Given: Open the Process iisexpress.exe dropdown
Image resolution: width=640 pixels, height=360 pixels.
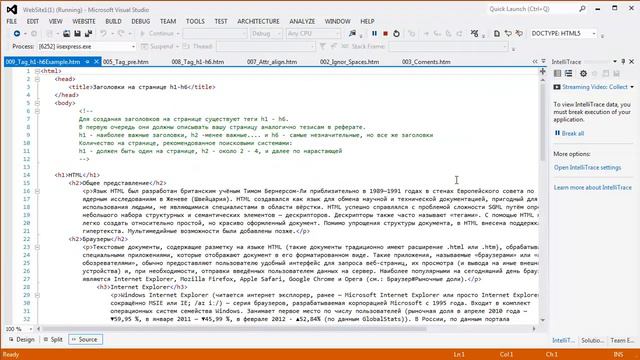Looking at the screenshot, I should click(x=133, y=47).
